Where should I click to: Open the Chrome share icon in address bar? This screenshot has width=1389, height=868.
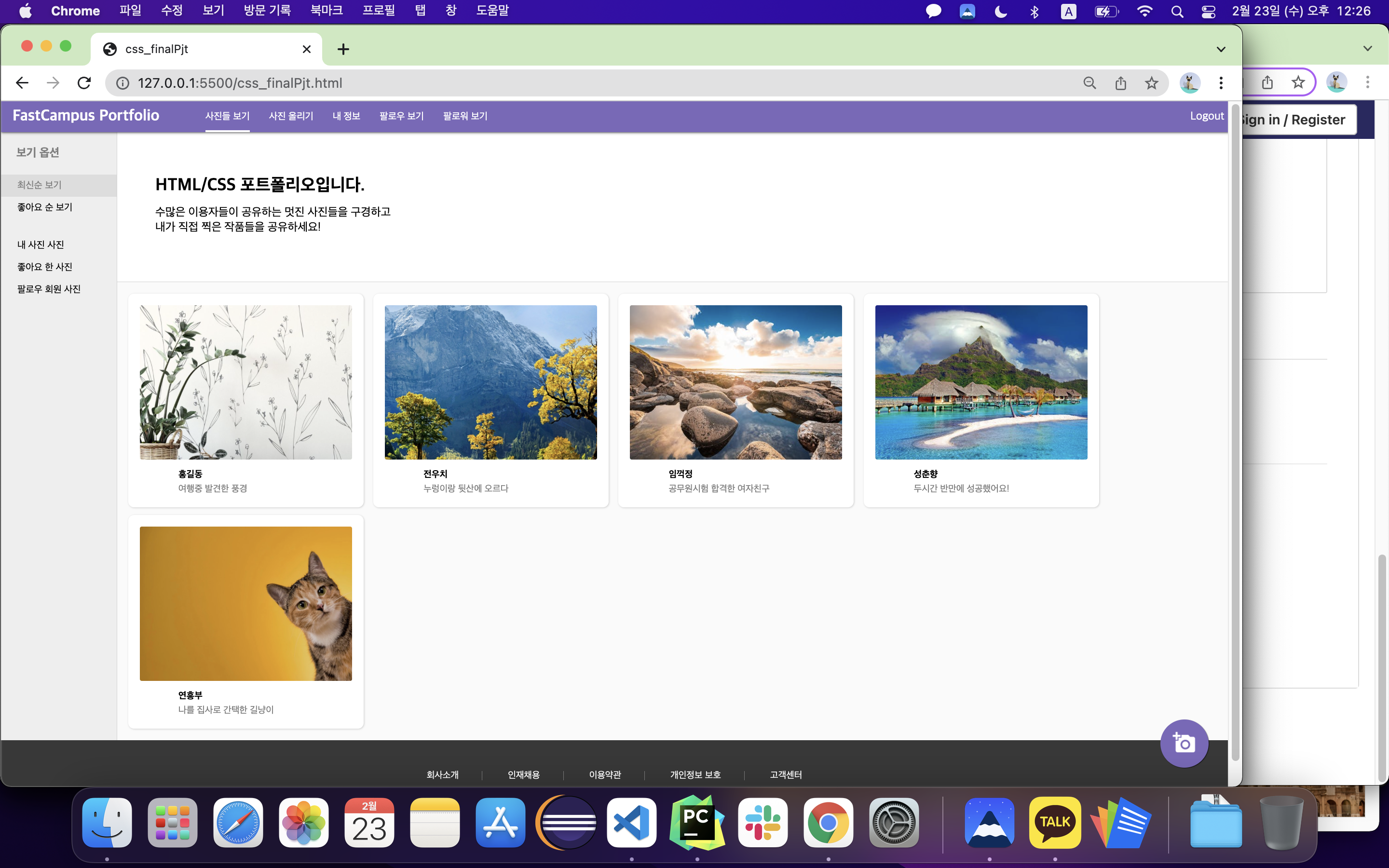coord(1120,83)
